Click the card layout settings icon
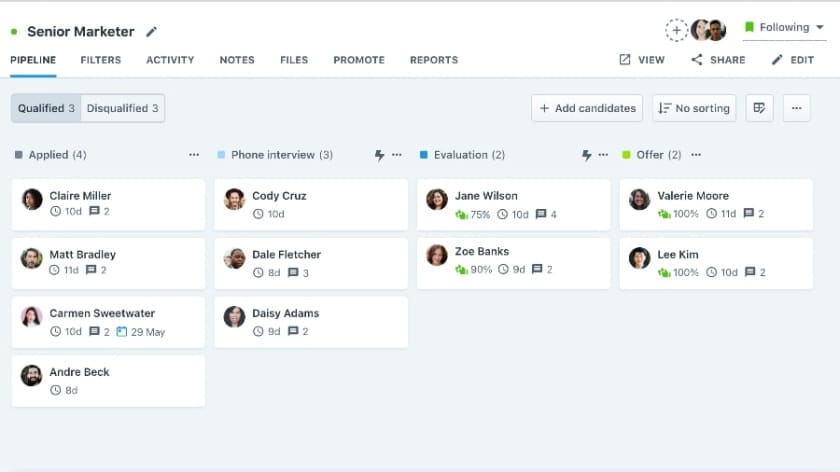Image resolution: width=840 pixels, height=472 pixels. 760,108
